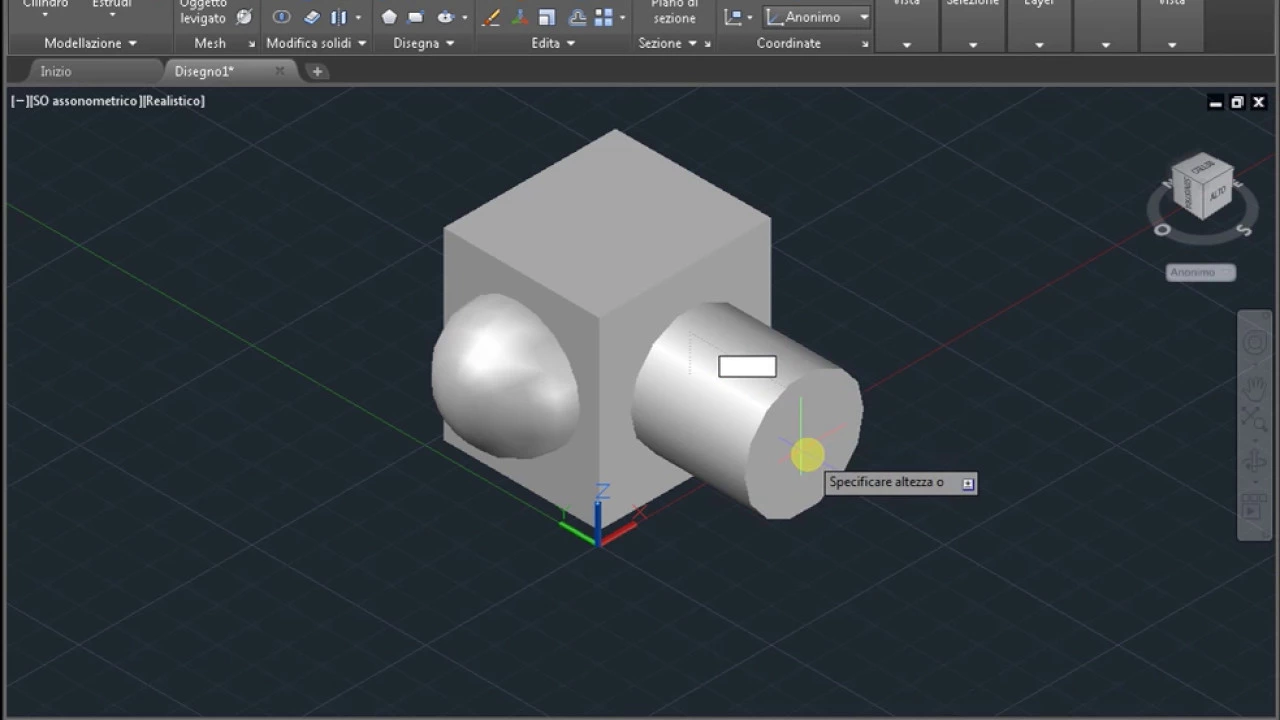Click the UCS icon in Coordinate panel

coord(734,17)
